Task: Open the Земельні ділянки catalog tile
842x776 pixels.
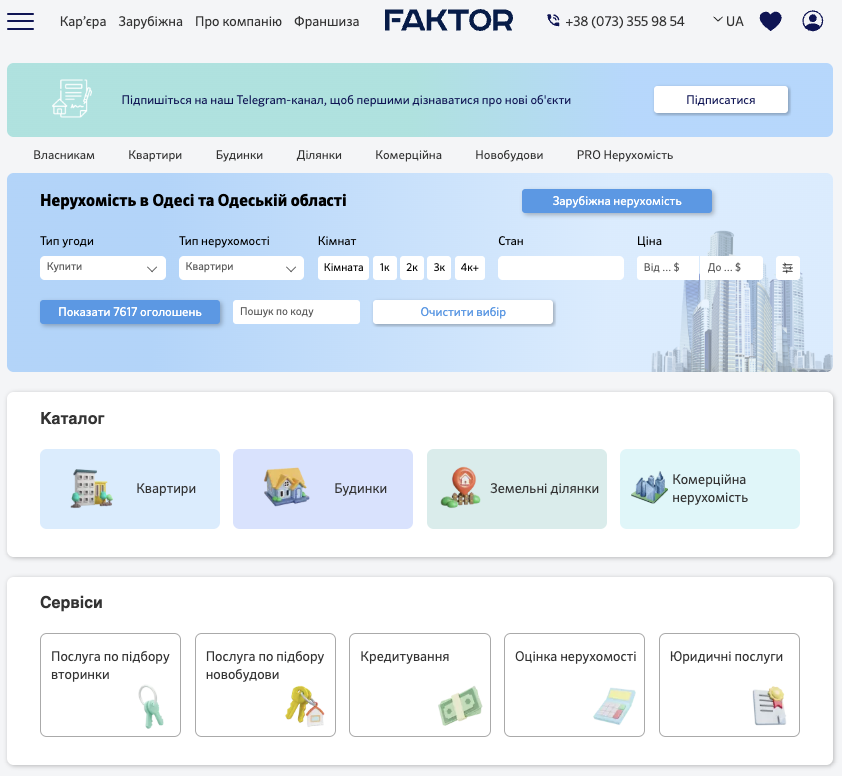Action: (x=517, y=489)
